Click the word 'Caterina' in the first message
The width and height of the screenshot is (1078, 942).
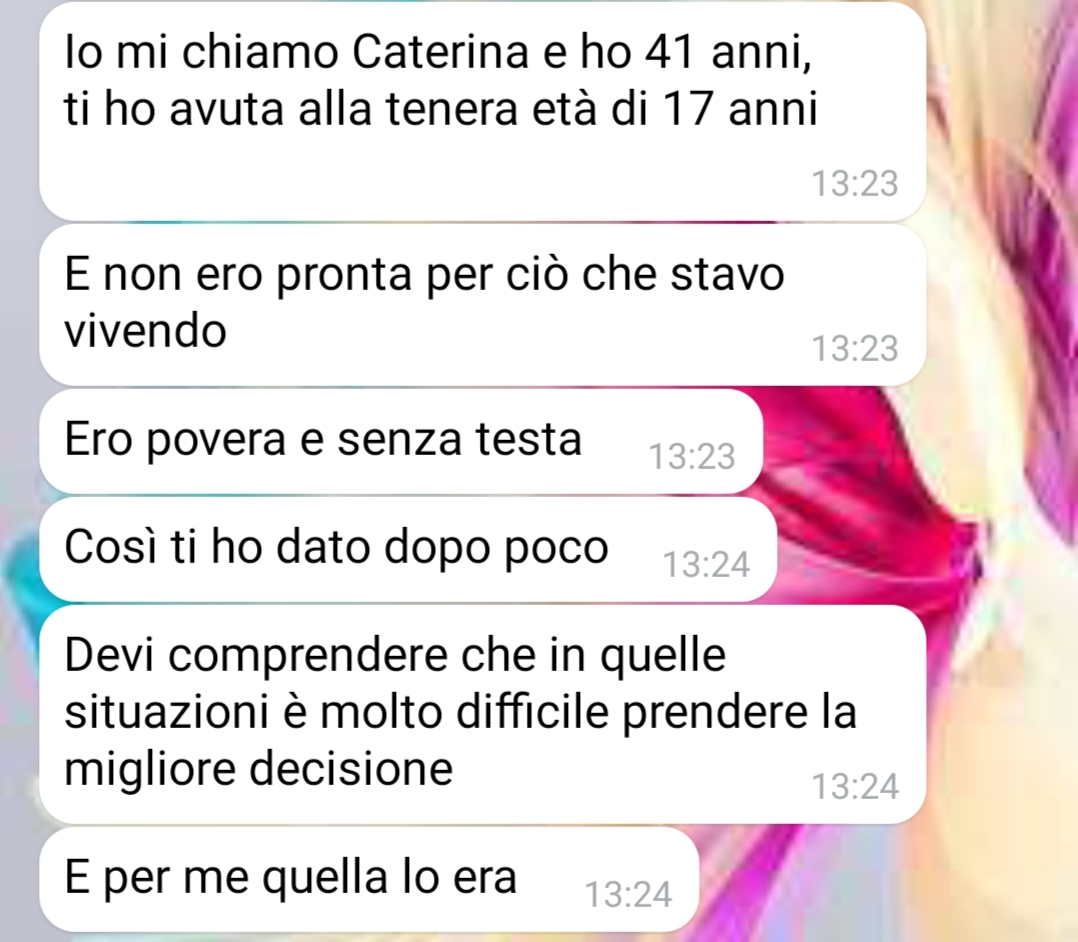tap(440, 52)
